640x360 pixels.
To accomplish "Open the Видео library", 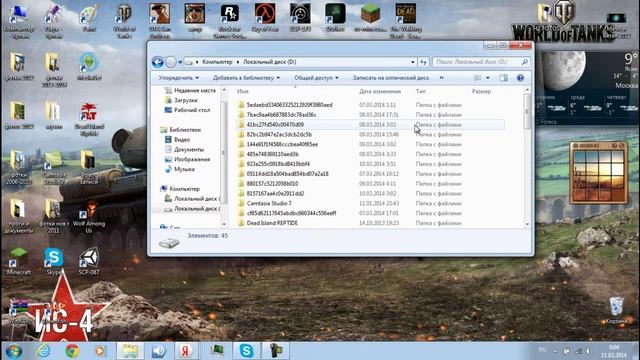I will (x=178, y=140).
